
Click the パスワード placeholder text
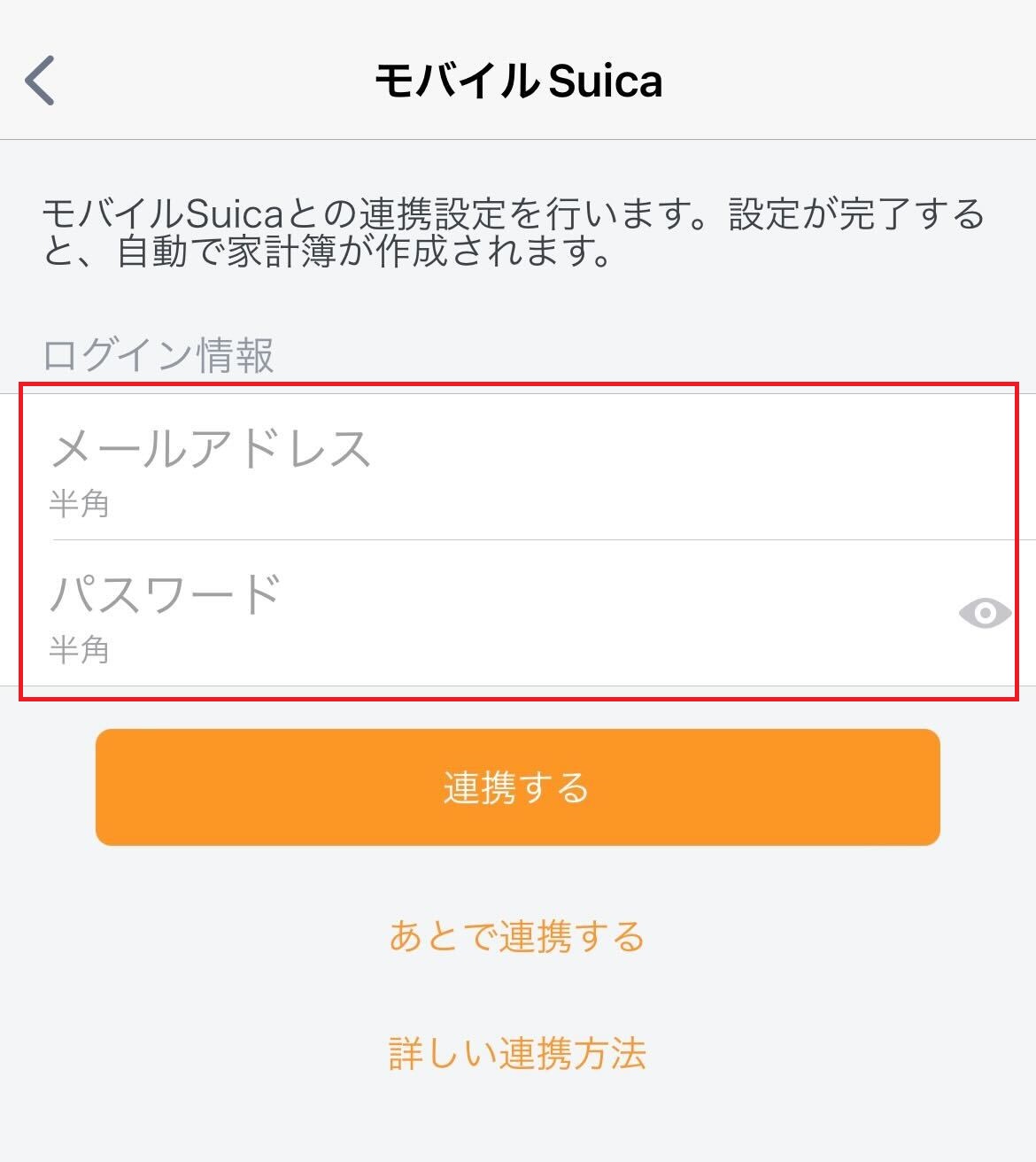coord(166,593)
